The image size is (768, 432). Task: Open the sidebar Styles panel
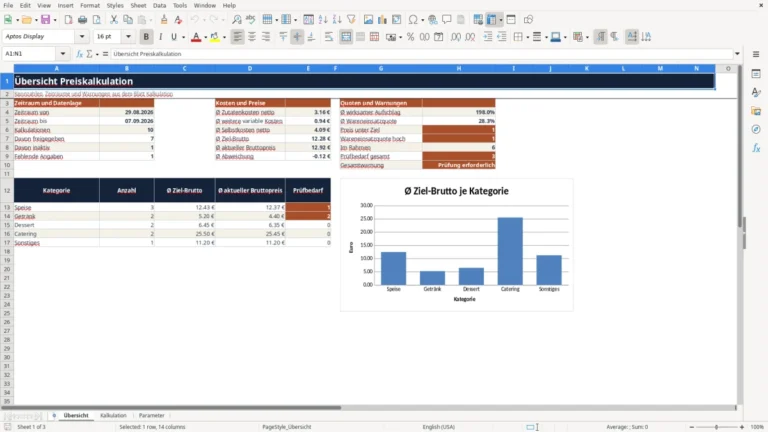point(756,93)
